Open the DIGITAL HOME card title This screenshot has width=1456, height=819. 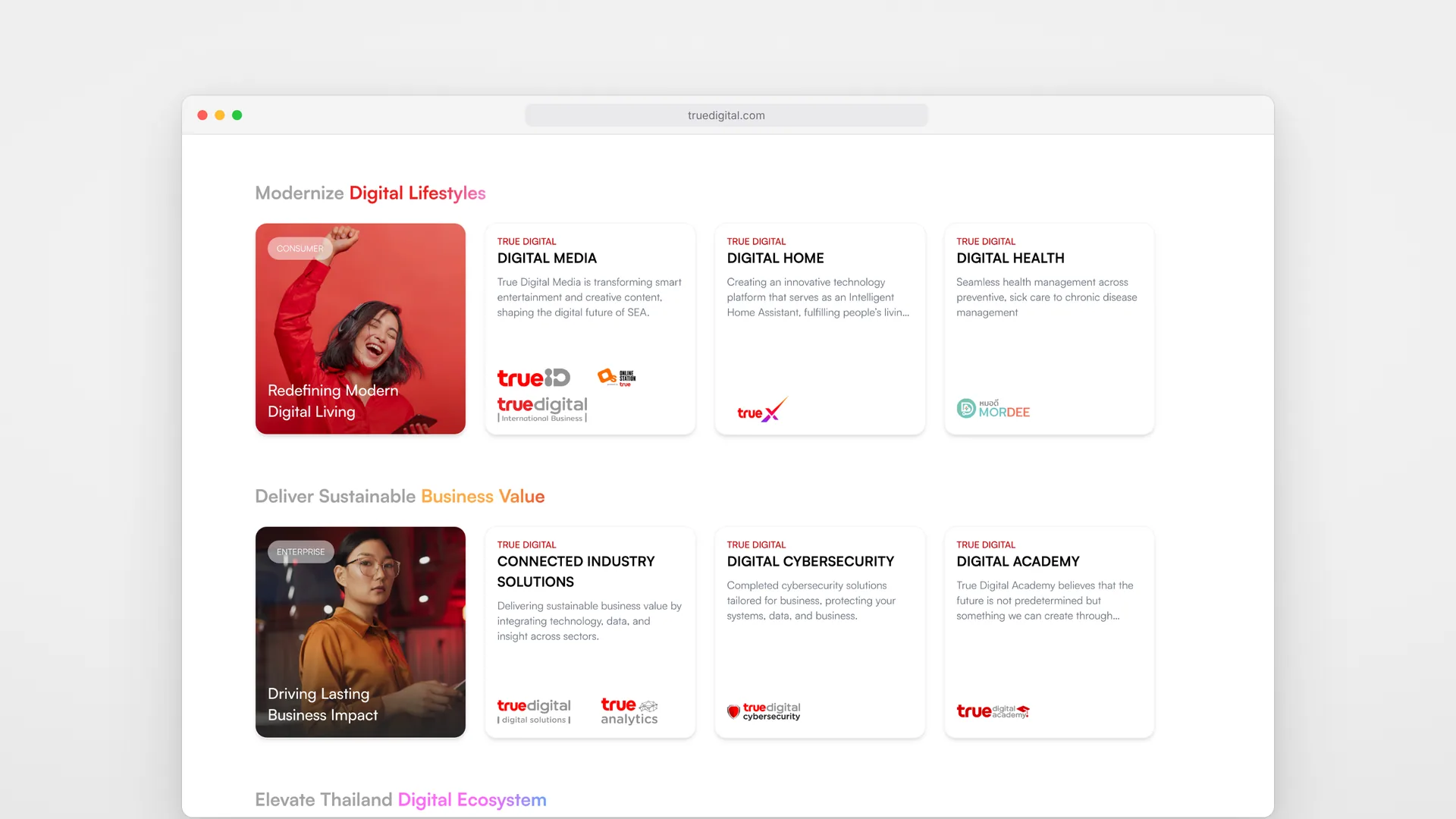point(775,259)
